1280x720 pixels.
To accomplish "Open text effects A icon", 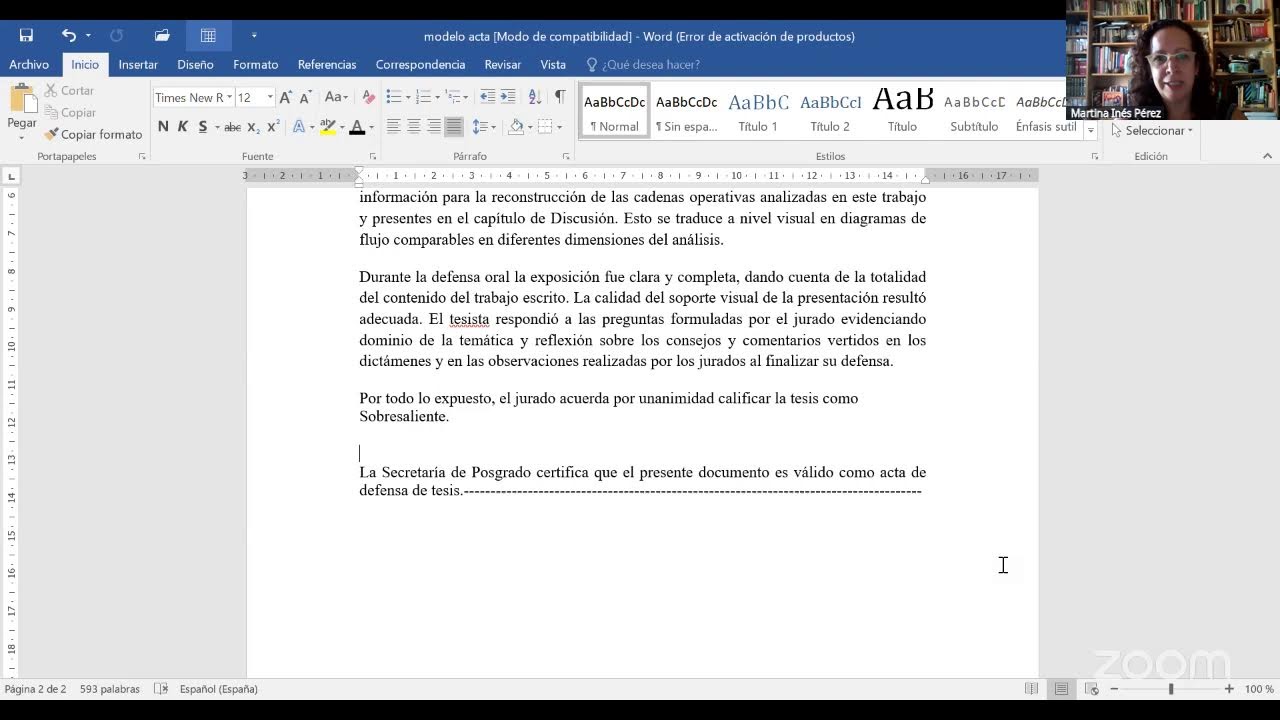I will [x=298, y=127].
